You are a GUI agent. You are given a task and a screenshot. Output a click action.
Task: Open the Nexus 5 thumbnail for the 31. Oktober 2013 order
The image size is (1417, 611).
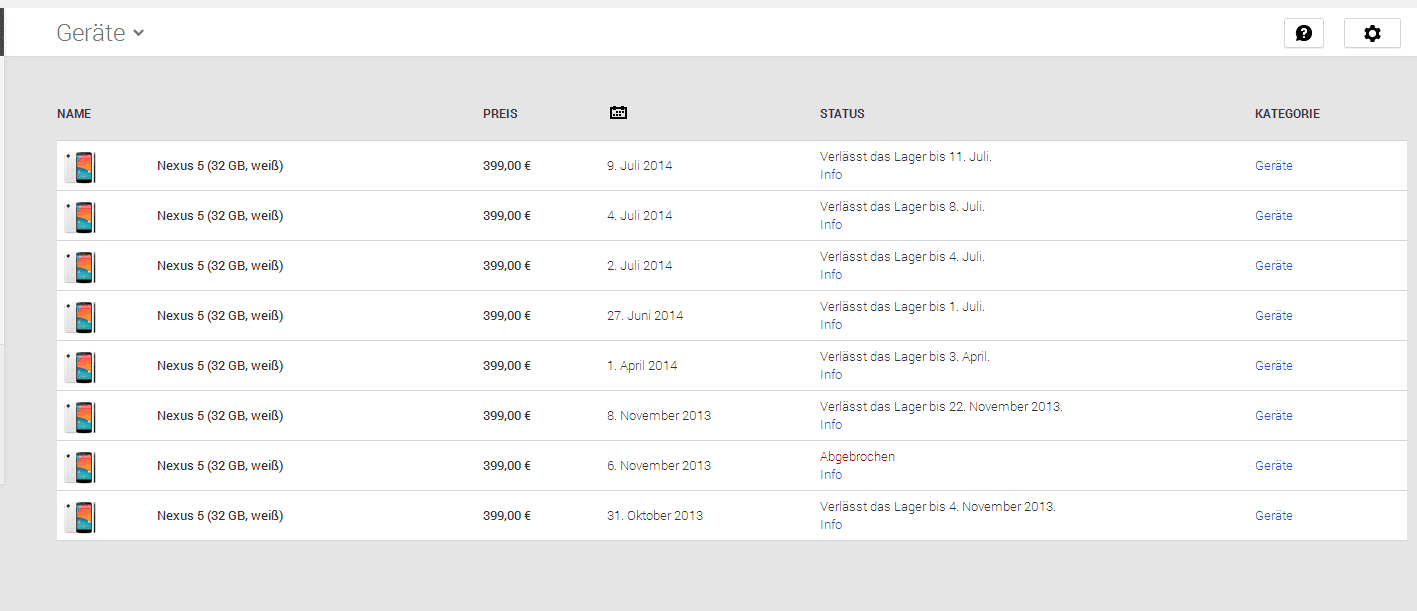80,516
